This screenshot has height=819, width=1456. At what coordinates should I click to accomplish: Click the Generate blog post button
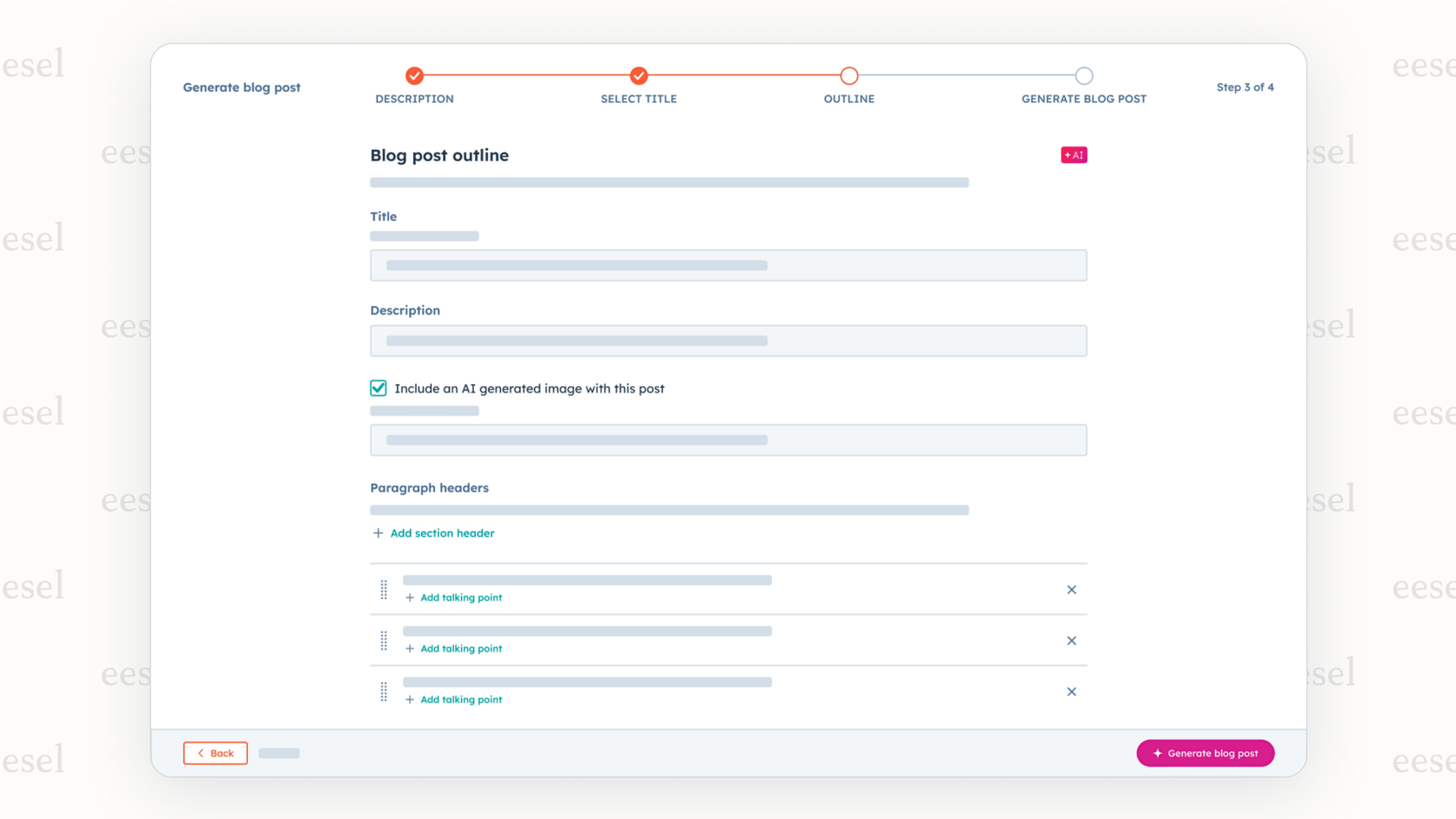[1206, 753]
